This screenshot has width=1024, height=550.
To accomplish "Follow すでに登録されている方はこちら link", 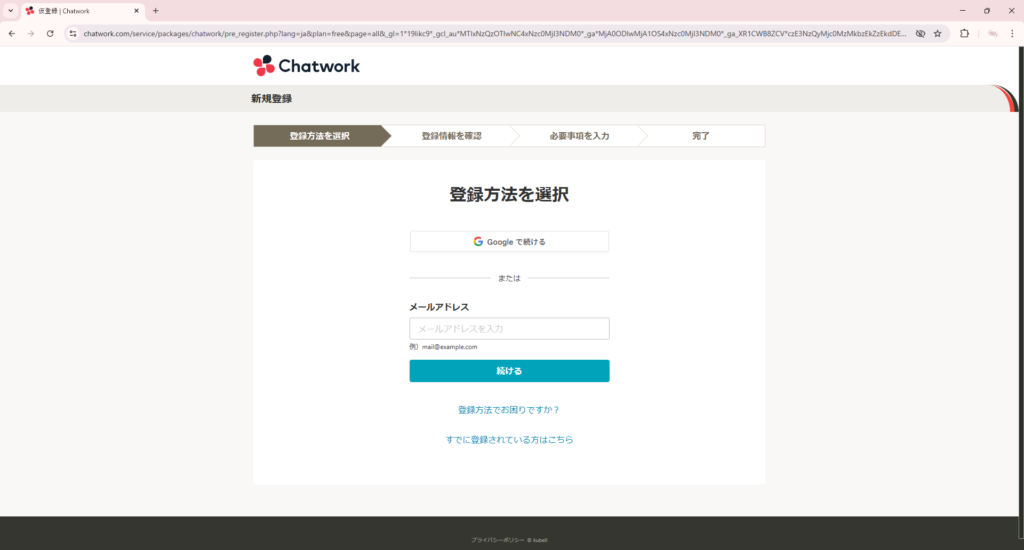I will 509,440.
